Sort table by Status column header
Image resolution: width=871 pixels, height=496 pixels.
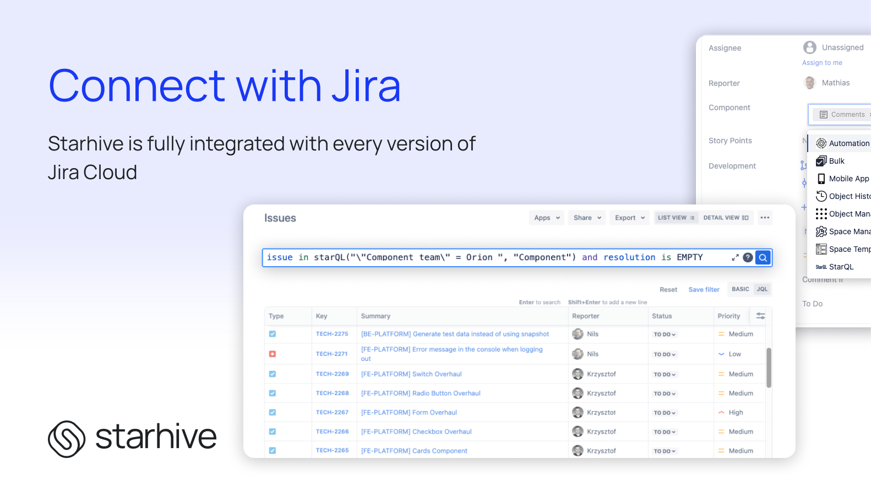662,316
